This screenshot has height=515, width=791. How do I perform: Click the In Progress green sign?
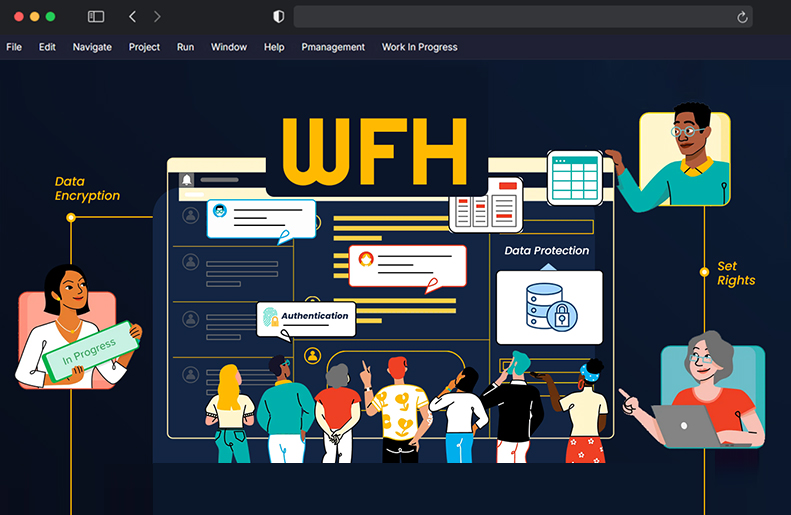pos(90,352)
